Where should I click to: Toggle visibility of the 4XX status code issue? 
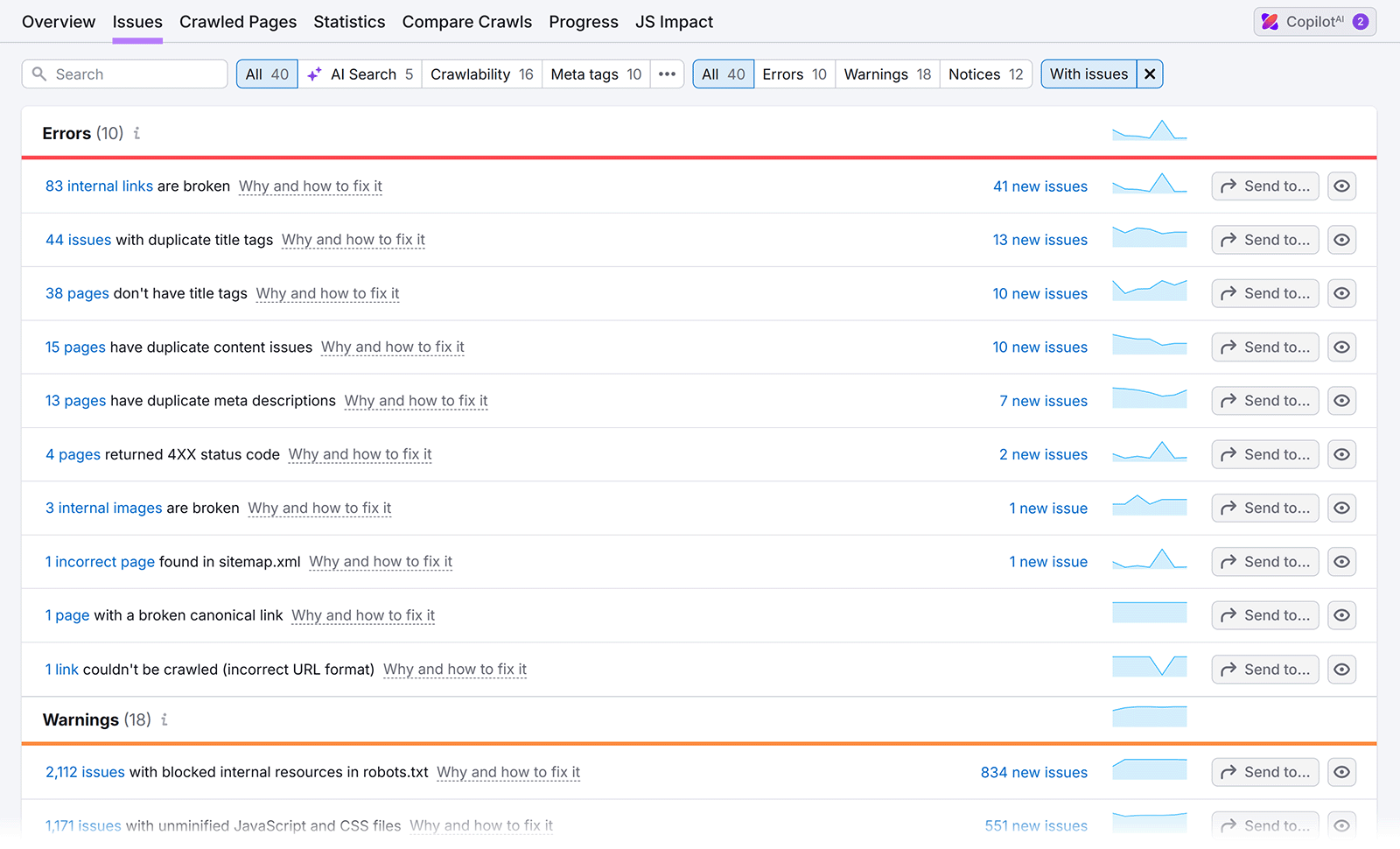coord(1341,454)
